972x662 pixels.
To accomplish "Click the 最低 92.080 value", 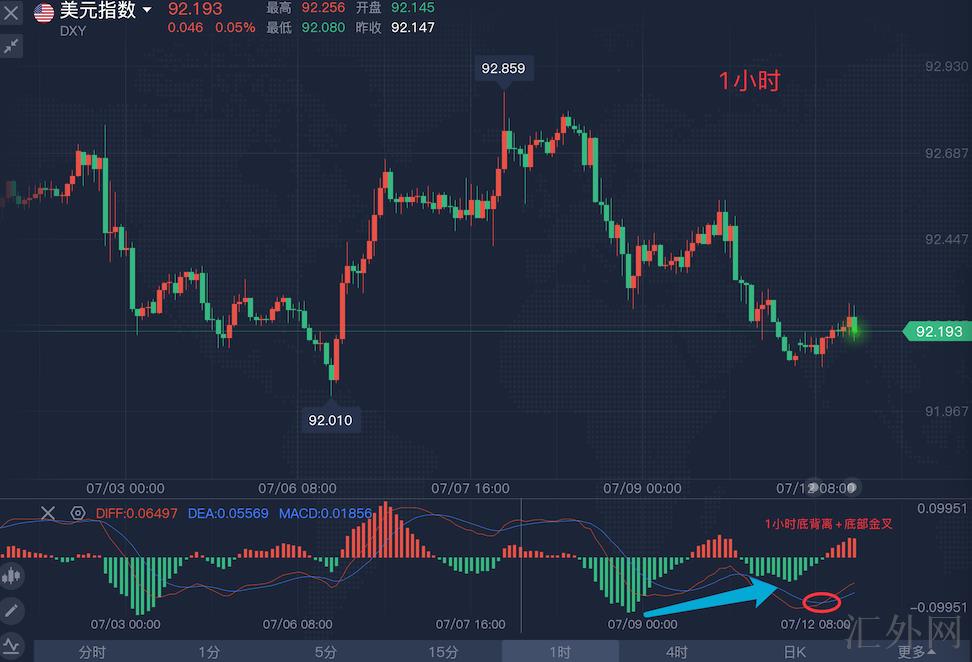I will (323, 27).
